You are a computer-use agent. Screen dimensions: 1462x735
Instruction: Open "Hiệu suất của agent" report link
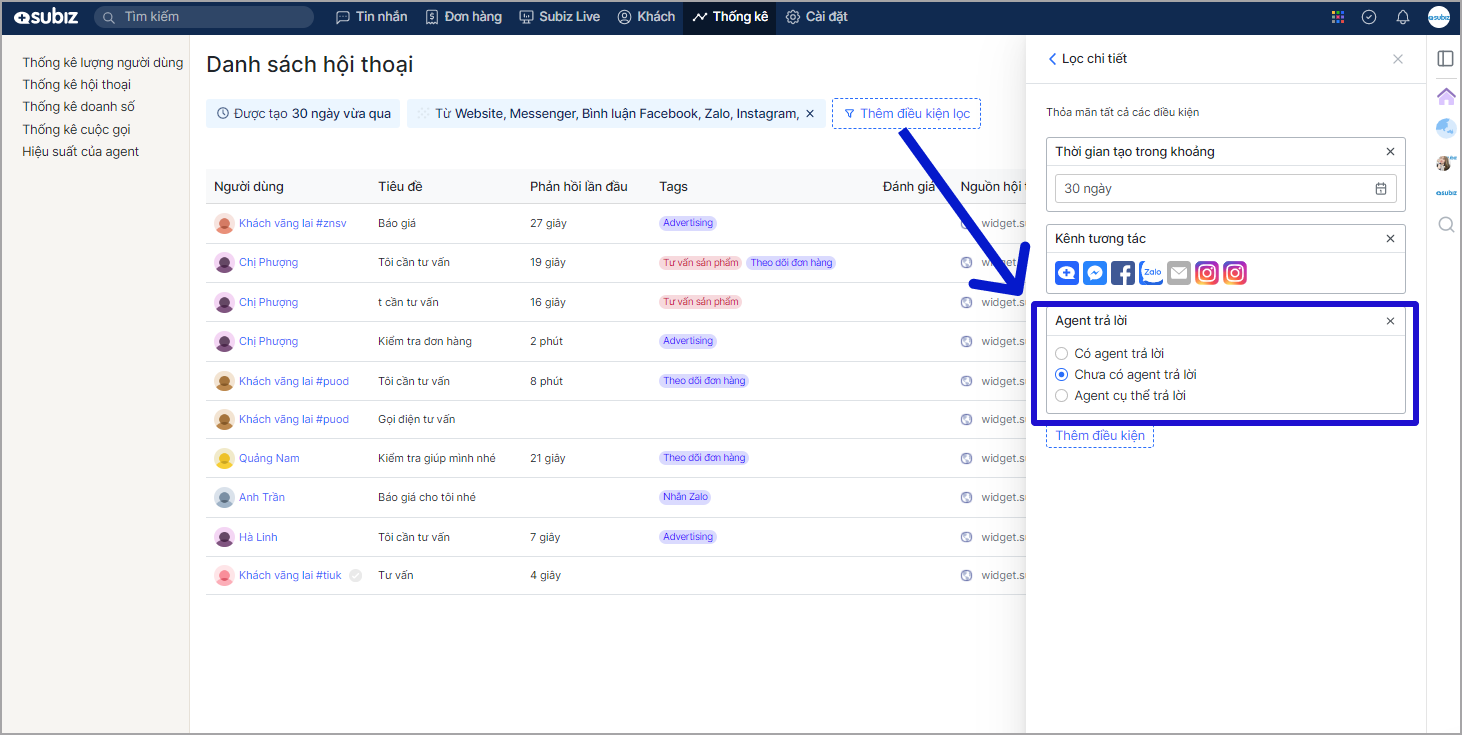(x=81, y=151)
